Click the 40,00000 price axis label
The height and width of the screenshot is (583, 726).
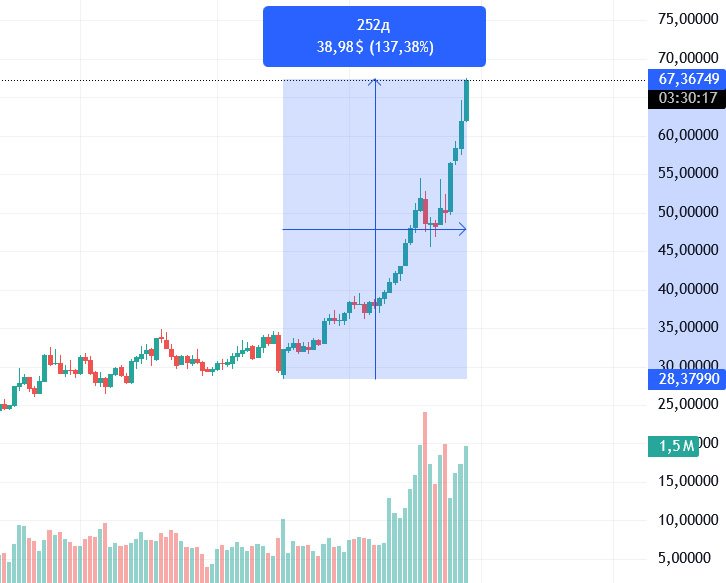point(689,289)
